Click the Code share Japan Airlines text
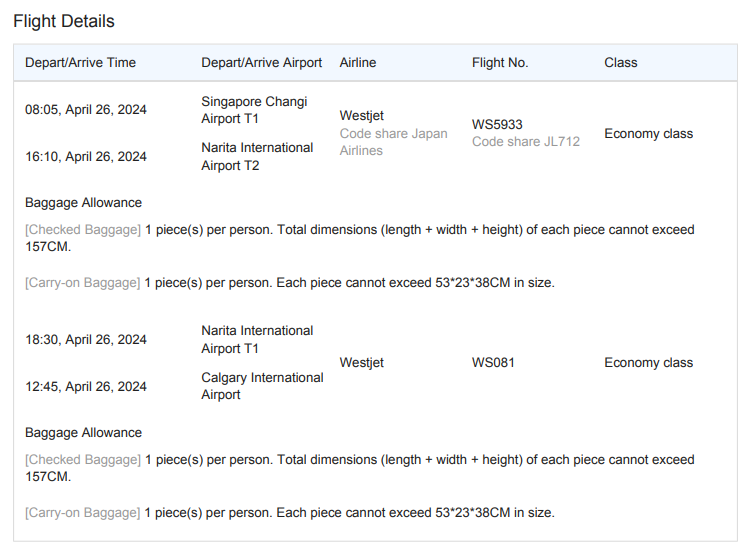Image resolution: width=749 pixels, height=551 pixels. coord(393,142)
